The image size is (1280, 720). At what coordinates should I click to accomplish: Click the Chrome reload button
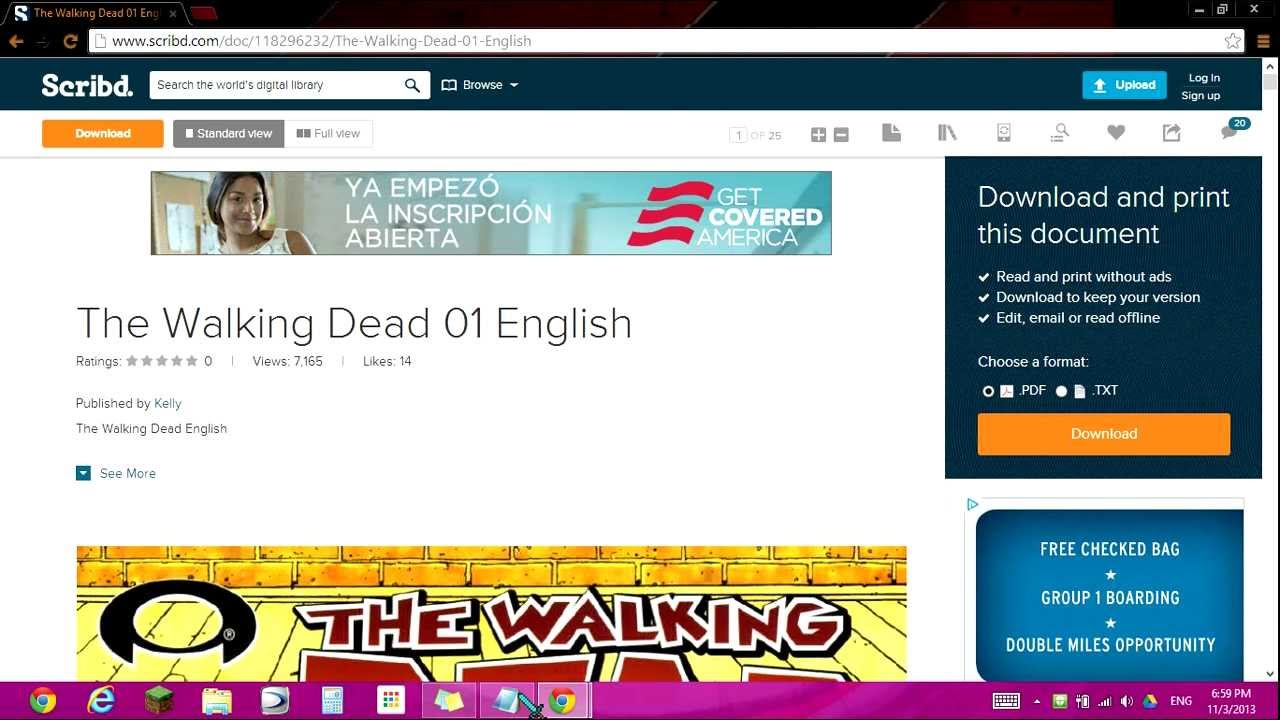point(70,41)
